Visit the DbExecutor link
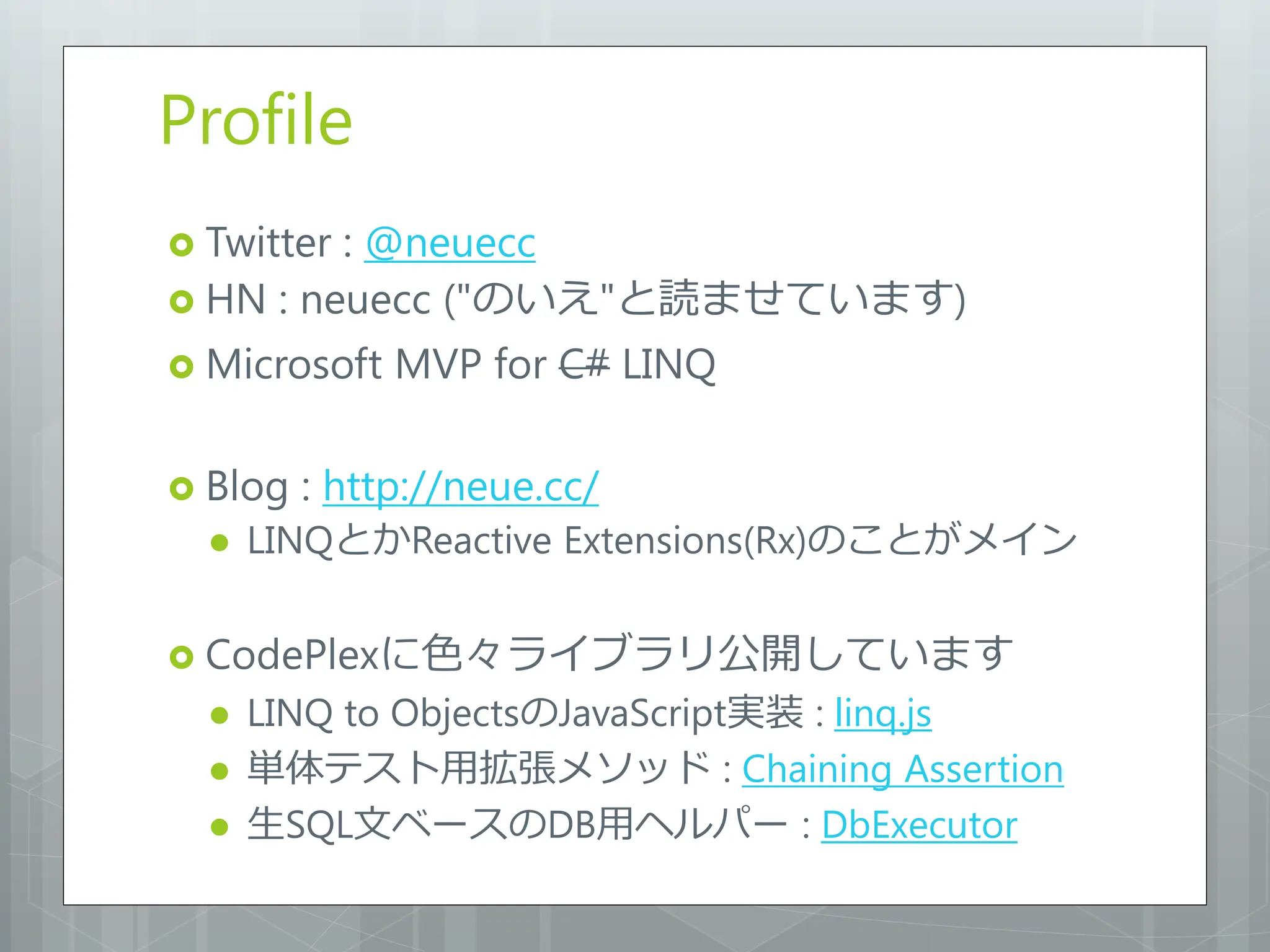This screenshot has height=952, width=1270. (919, 825)
